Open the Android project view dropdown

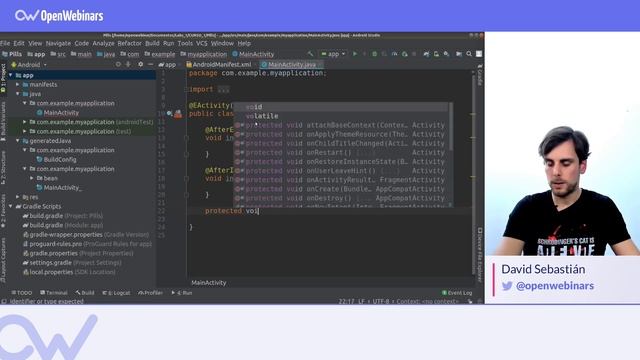29,64
